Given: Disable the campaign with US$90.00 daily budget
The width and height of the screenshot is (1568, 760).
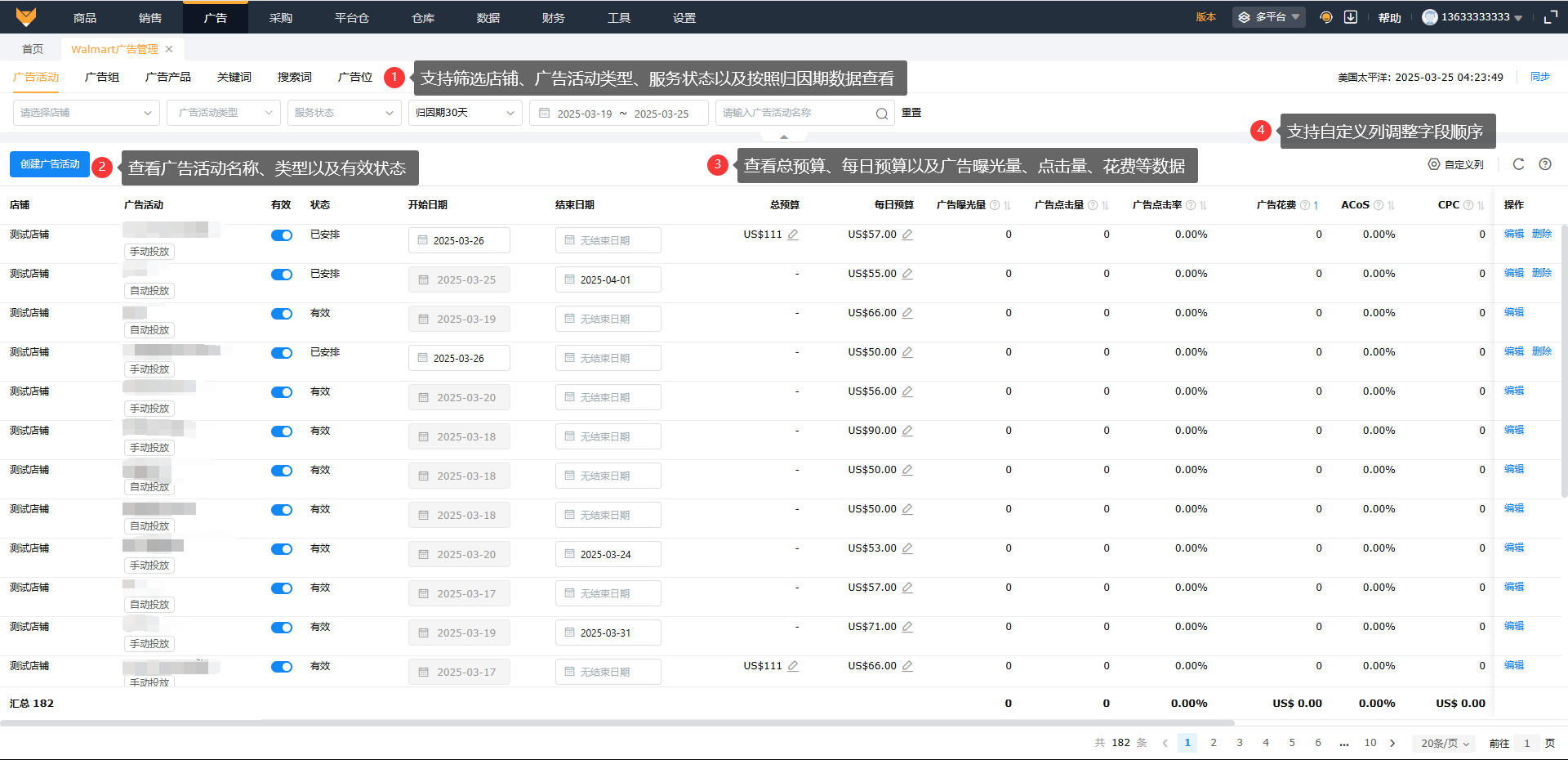Looking at the screenshot, I should tap(282, 431).
